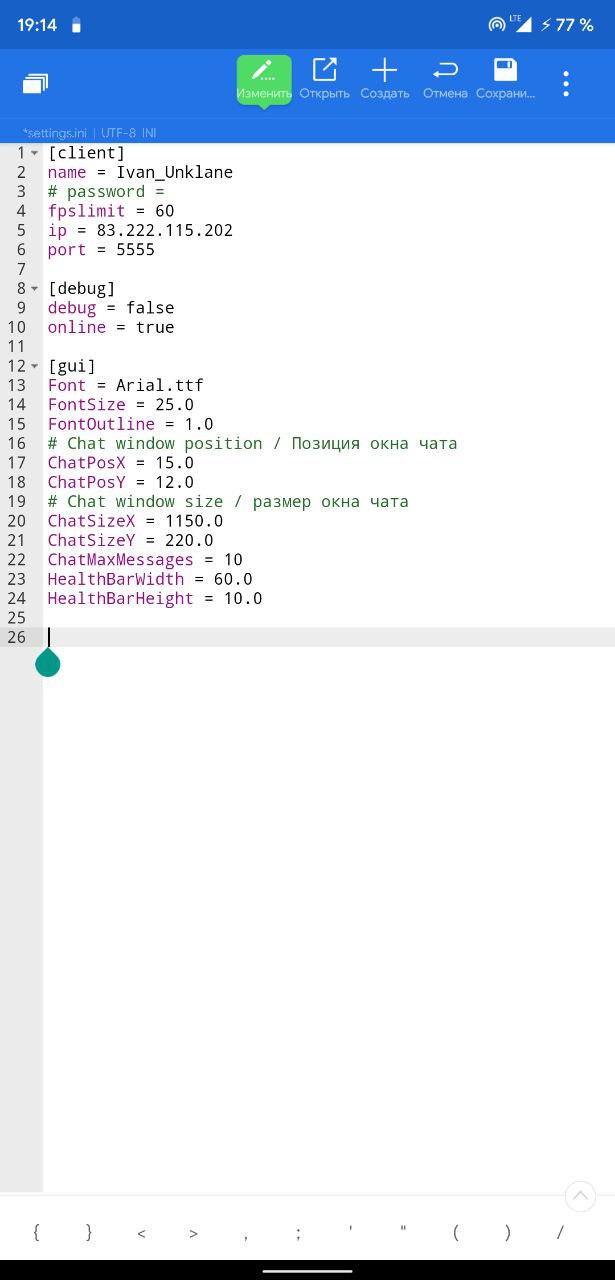Collapse the [client] section fold arrow
This screenshot has height=1280, width=615.
35,153
